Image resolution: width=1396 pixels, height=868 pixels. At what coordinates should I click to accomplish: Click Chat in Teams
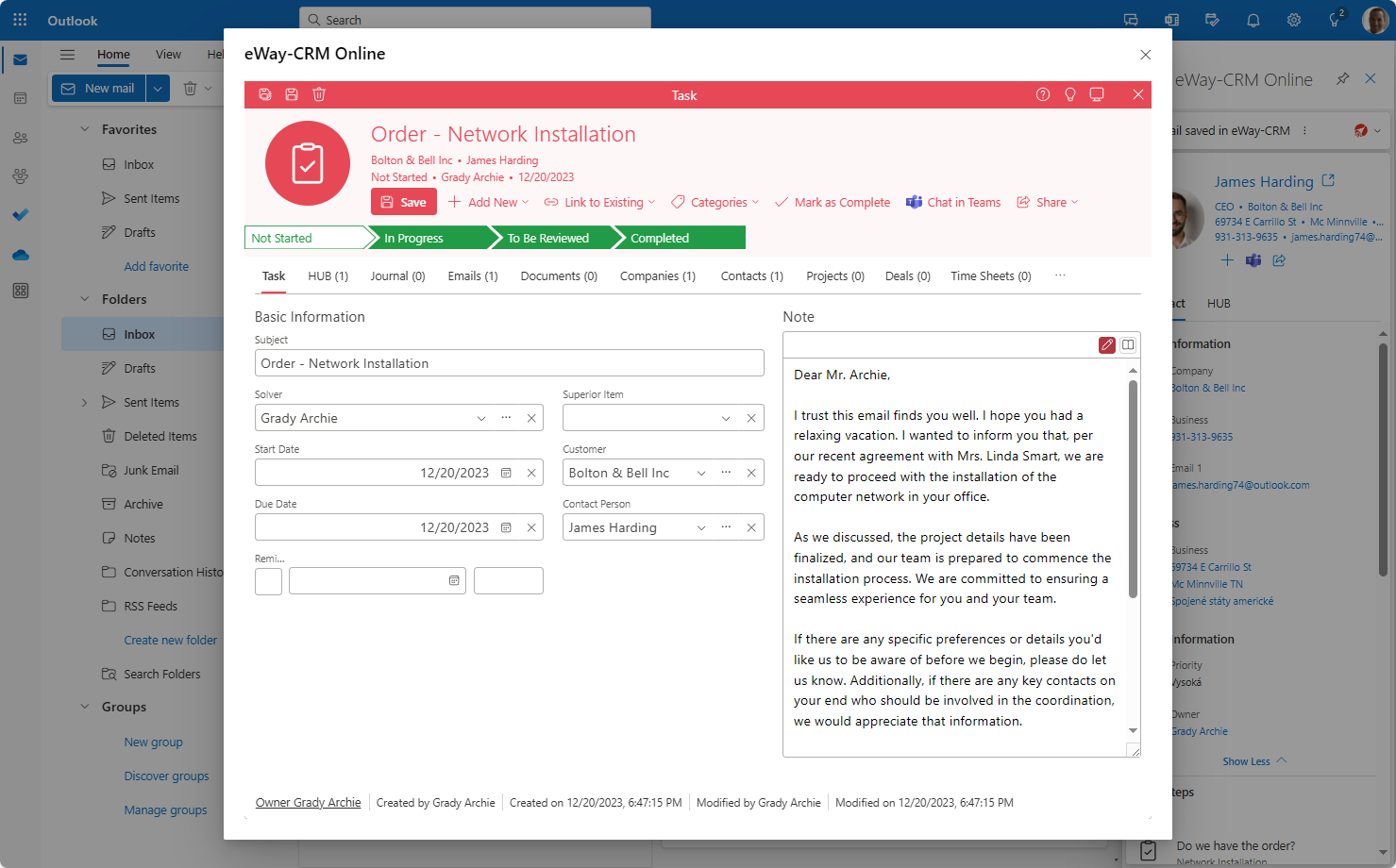(953, 203)
